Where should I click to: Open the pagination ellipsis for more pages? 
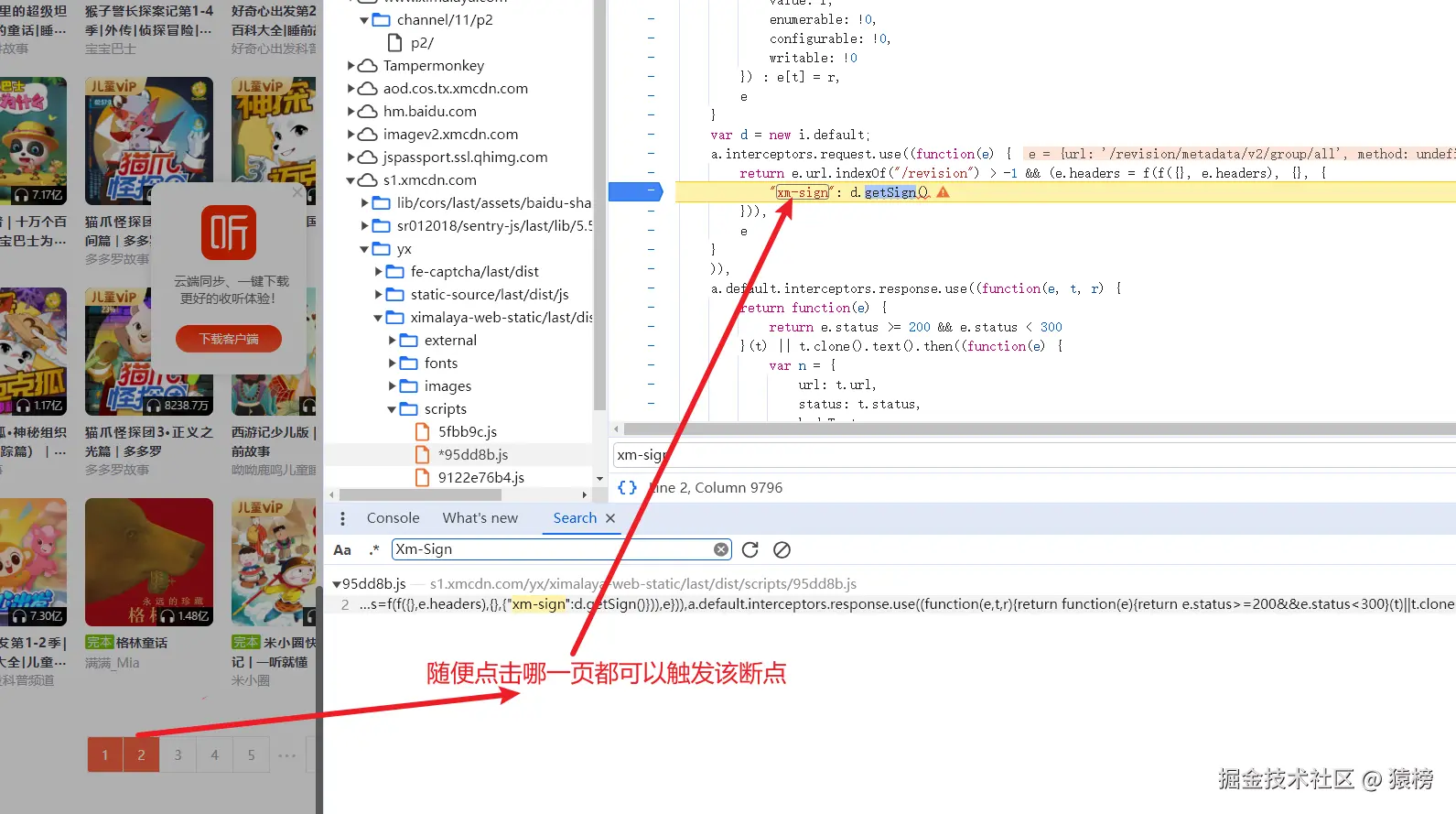tap(287, 755)
